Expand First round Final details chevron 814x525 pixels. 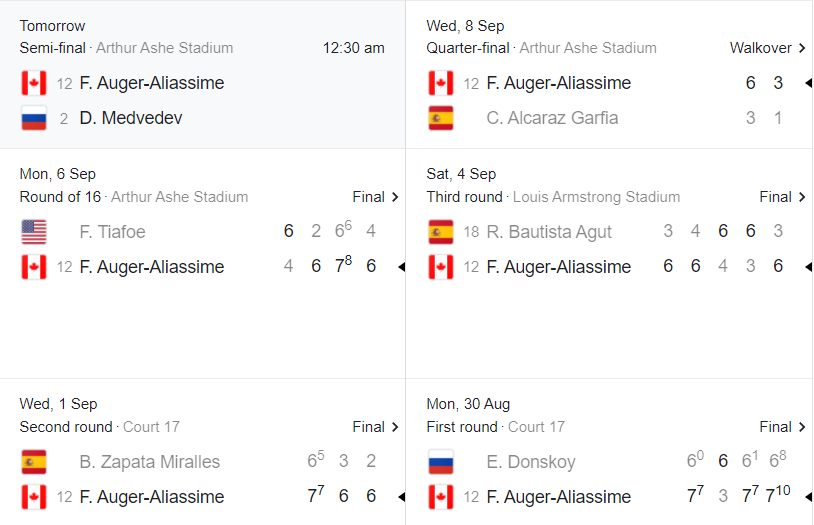point(802,427)
